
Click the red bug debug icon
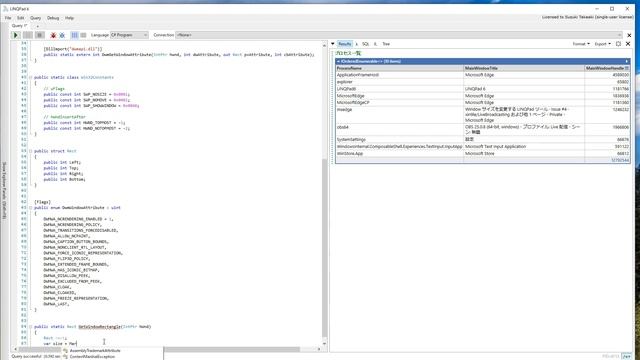tap(53, 36)
